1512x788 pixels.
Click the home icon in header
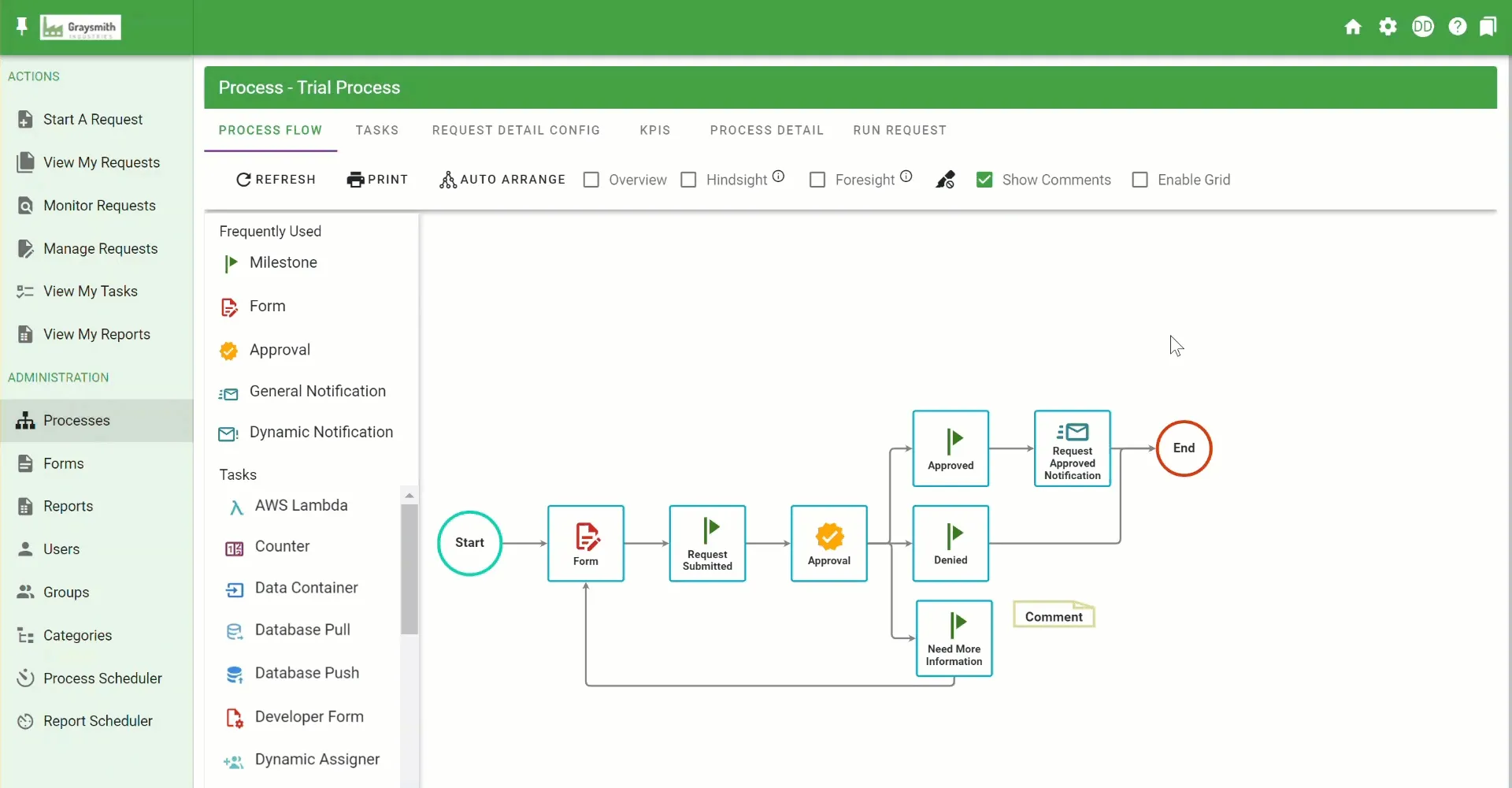pos(1353,28)
